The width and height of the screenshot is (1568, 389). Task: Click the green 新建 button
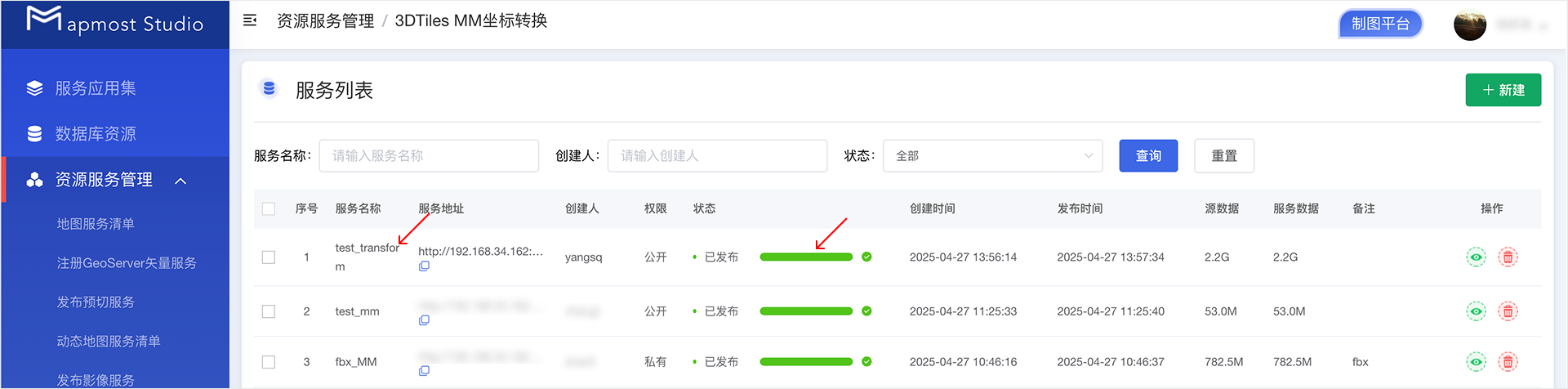coord(1503,90)
